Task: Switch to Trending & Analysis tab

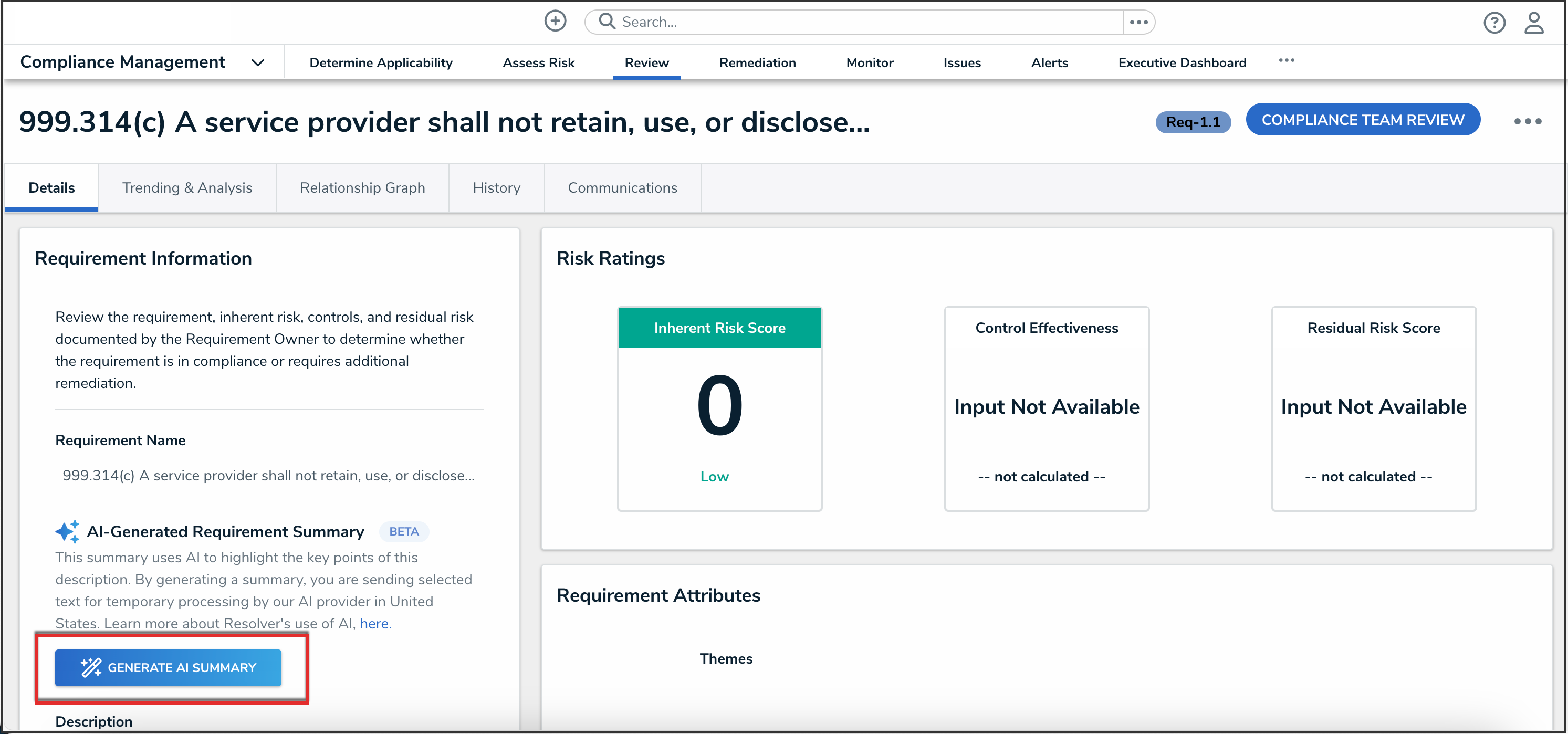Action: coord(187,187)
